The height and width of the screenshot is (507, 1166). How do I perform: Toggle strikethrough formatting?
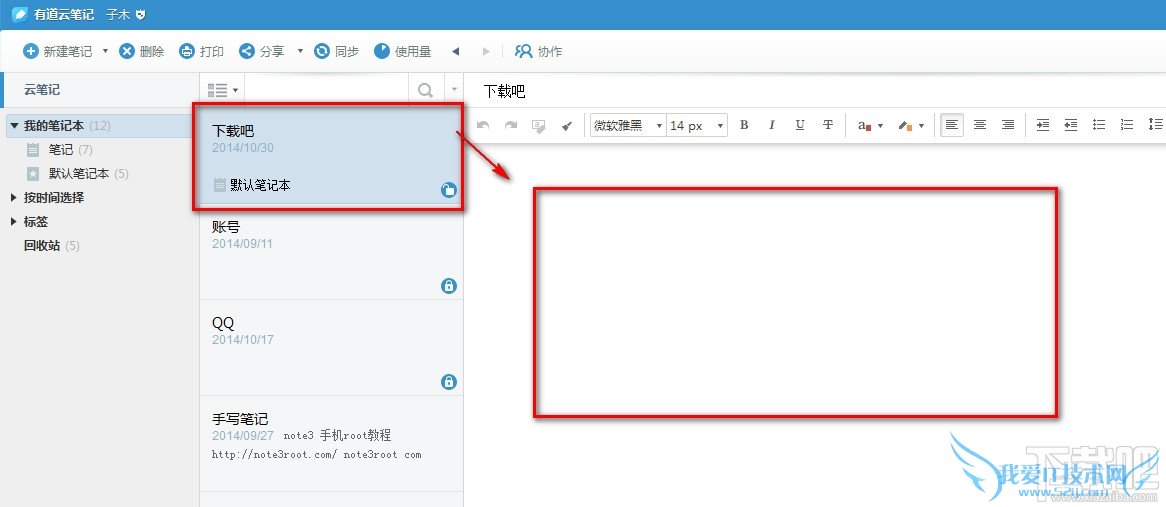828,125
